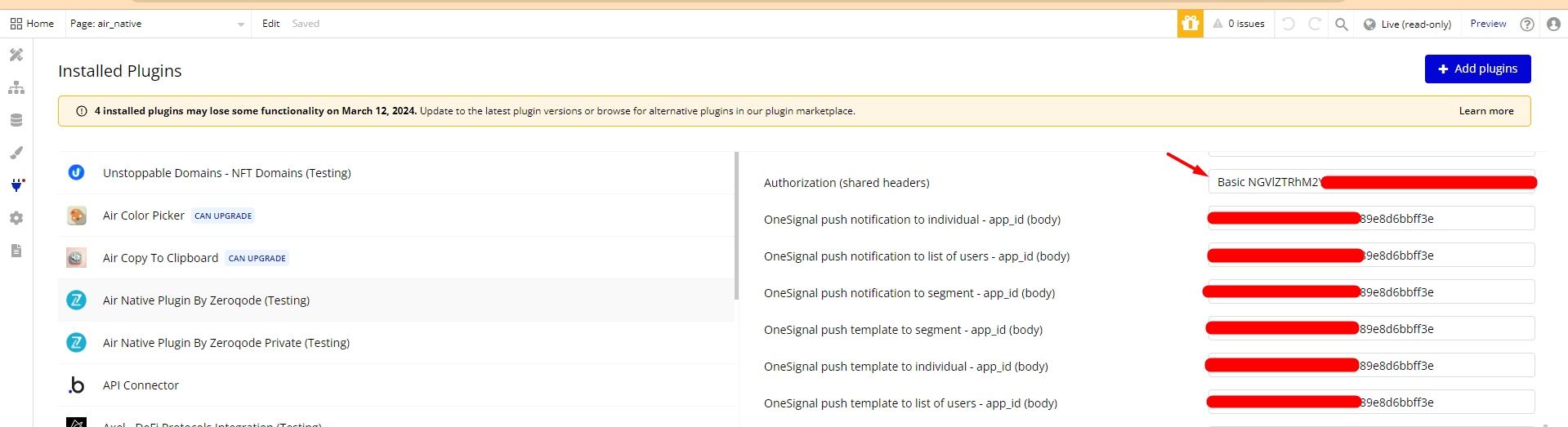Viewport: 1568px width, 427px height.
Task: Click the push notification to list of users app_id field
Action: pyautogui.click(x=1371, y=256)
